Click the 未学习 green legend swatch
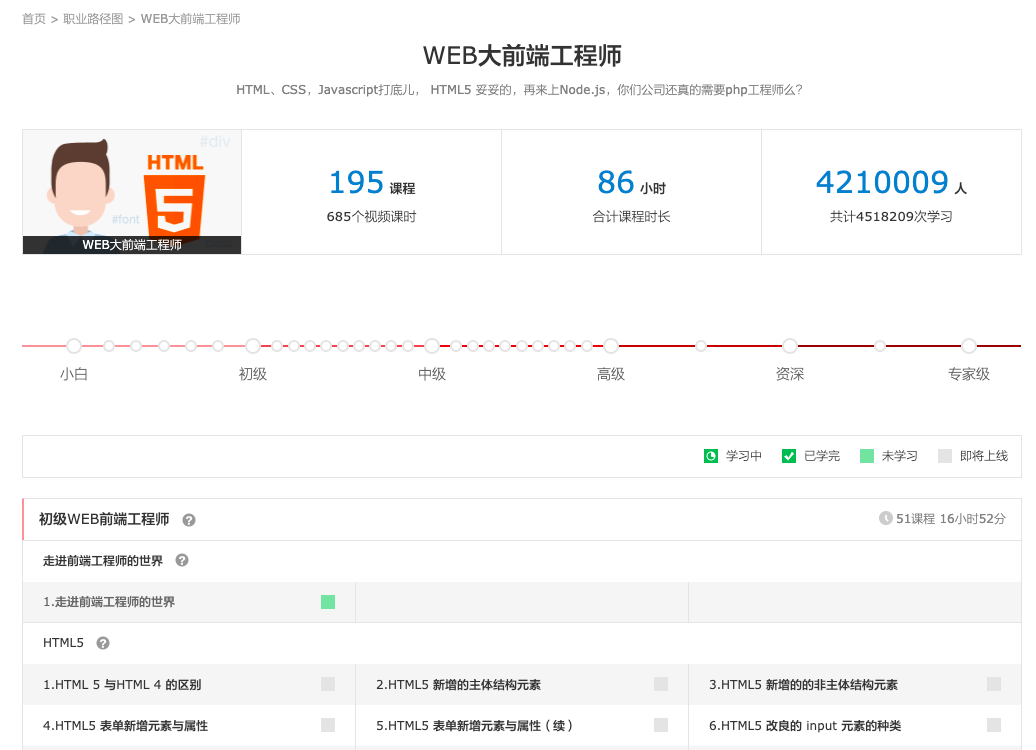The image size is (1036, 750). [867, 456]
